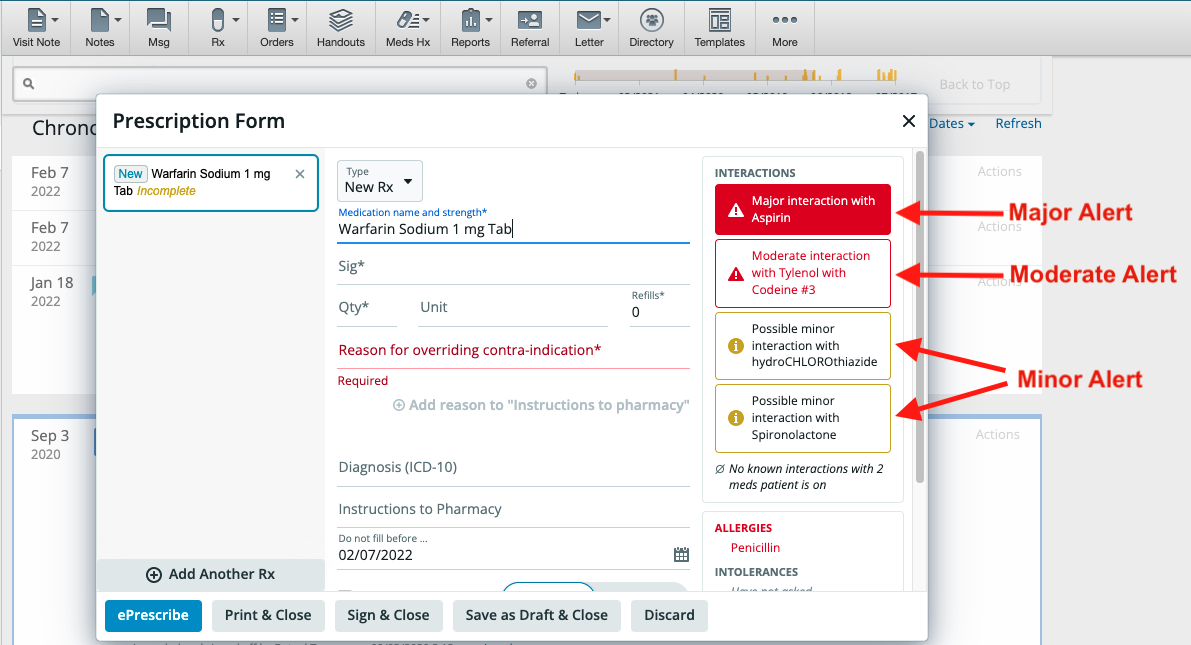This screenshot has width=1191, height=645.
Task: Click the Spironolactone info icon
Action: coord(735,418)
